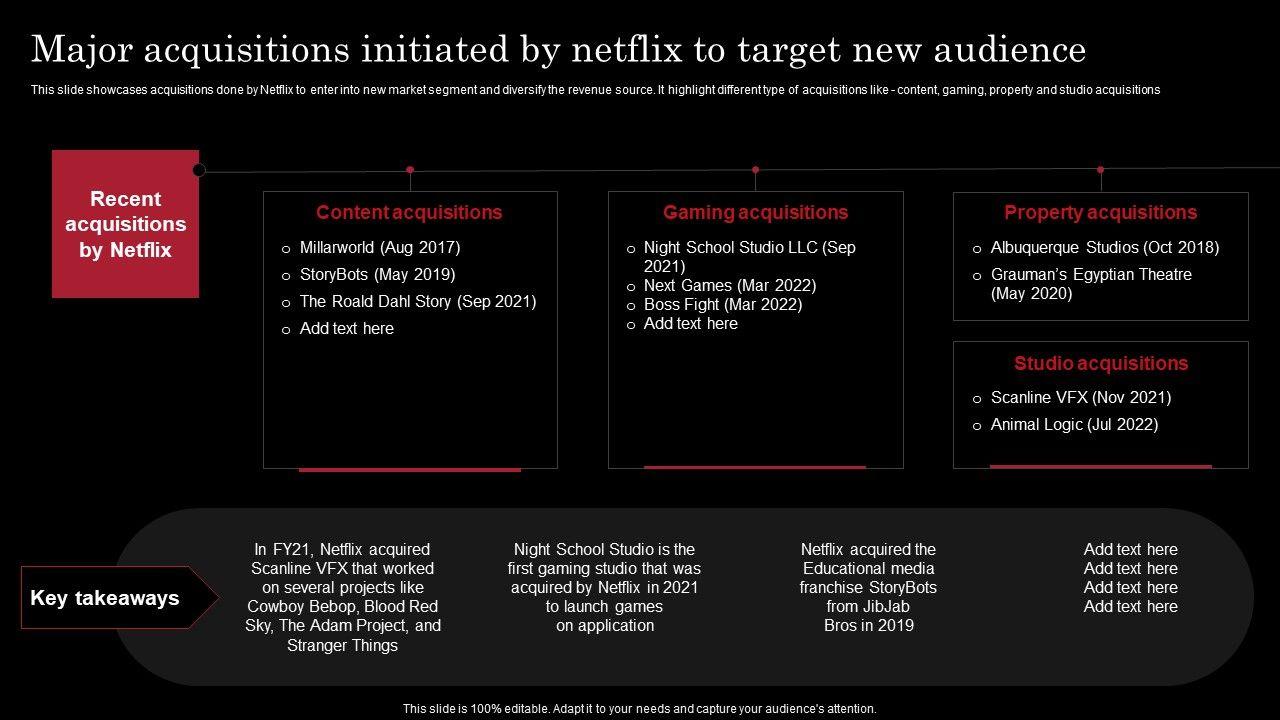Image resolution: width=1280 pixels, height=720 pixels.
Task: Click the "Studio acquisitions" heading
Action: (1101, 363)
